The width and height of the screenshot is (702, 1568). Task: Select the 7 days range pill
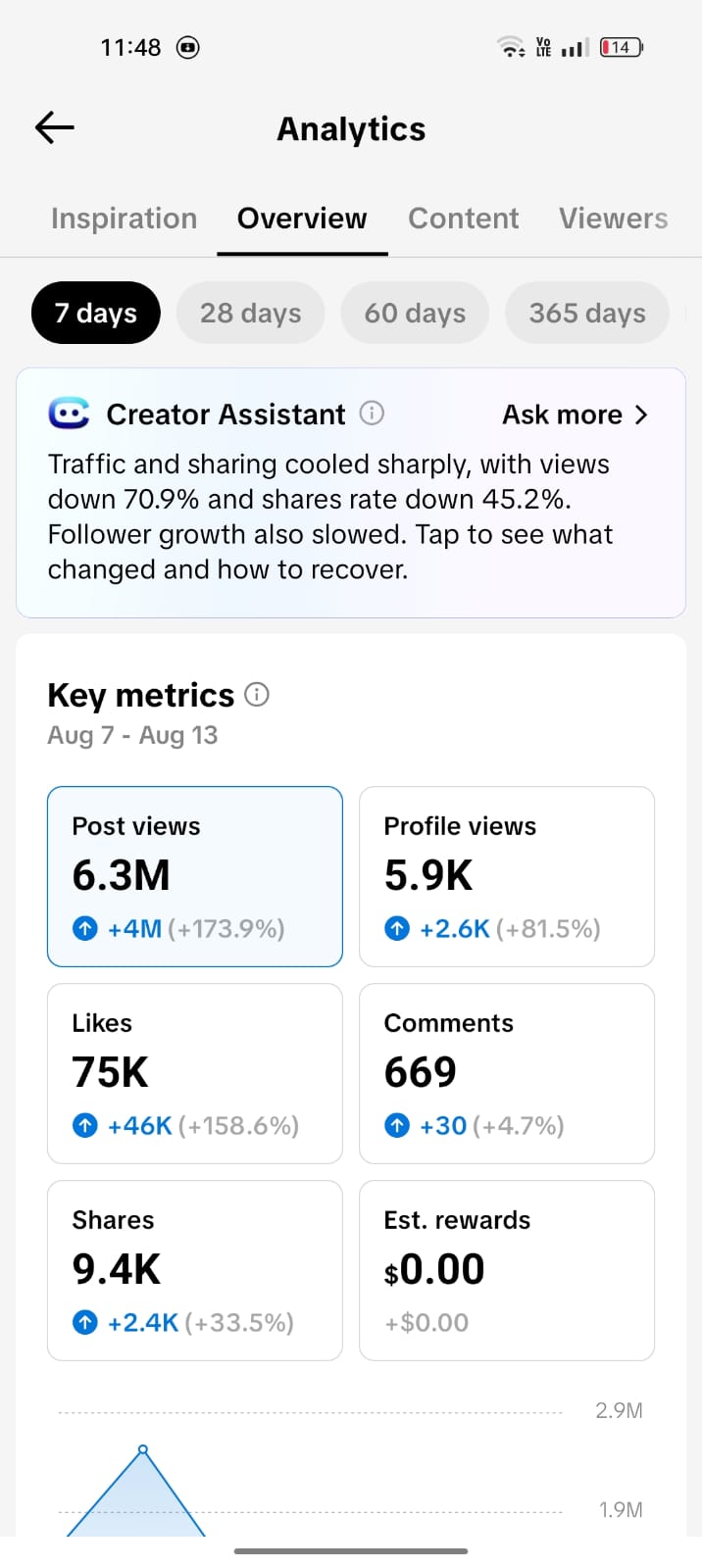point(96,313)
